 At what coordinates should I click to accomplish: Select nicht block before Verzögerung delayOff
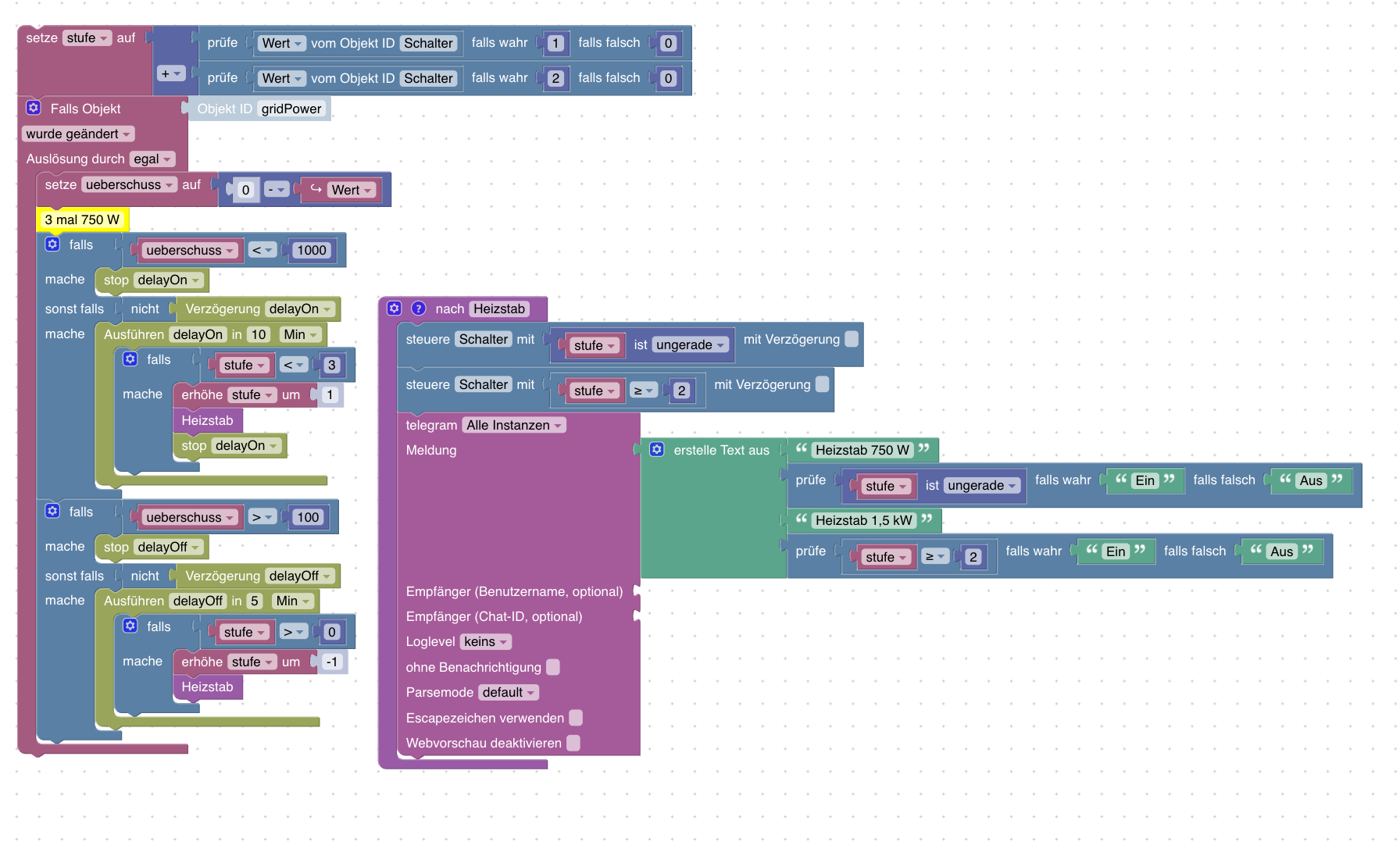[145, 576]
